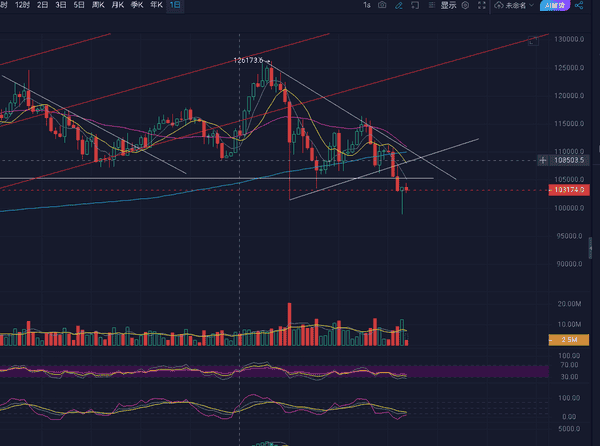The image size is (600, 446).
Task: Select the 1日 timeframe tab
Action: (x=176, y=6)
